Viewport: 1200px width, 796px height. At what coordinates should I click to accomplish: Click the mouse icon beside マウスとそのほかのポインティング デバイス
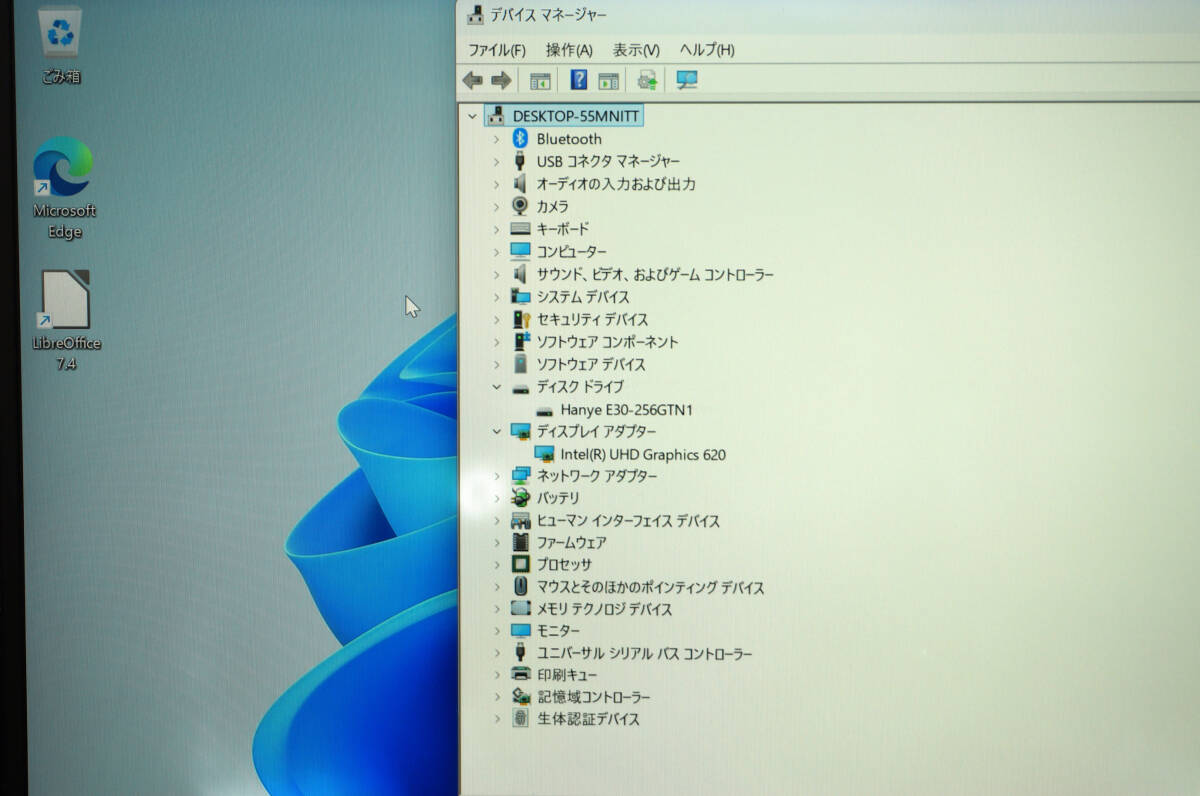520,587
